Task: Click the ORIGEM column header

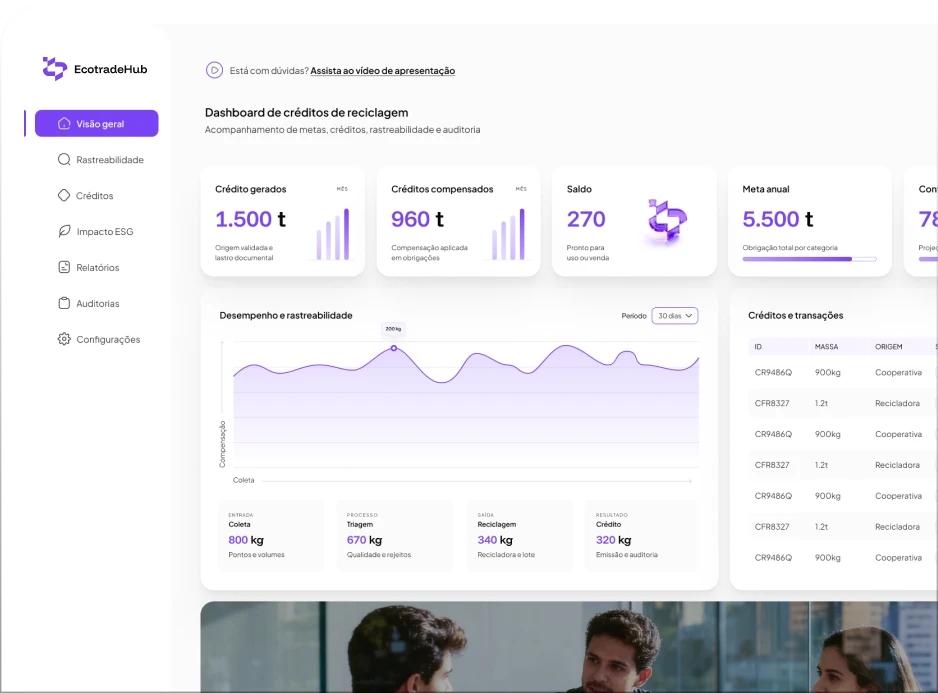Action: tap(888, 346)
